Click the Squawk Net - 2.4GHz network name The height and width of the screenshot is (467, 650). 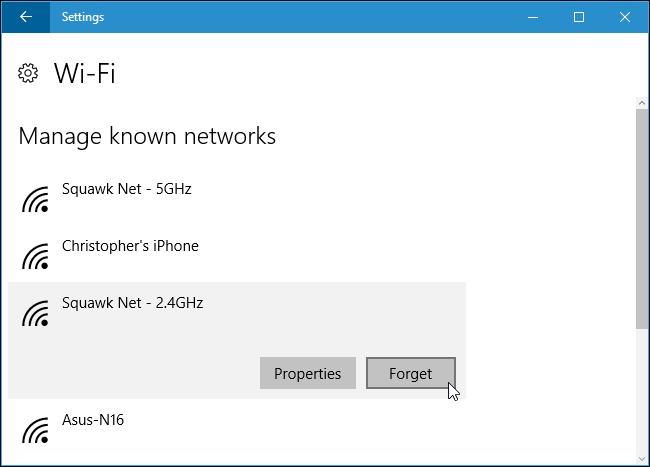point(132,302)
